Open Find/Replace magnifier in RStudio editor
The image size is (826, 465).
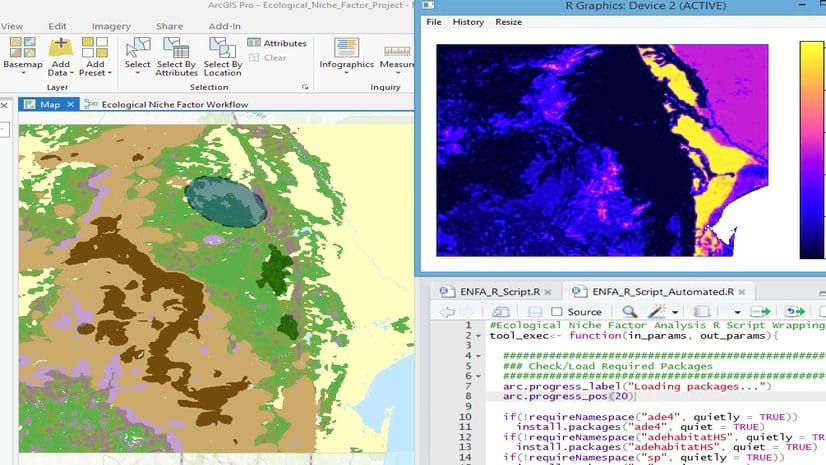pos(629,312)
